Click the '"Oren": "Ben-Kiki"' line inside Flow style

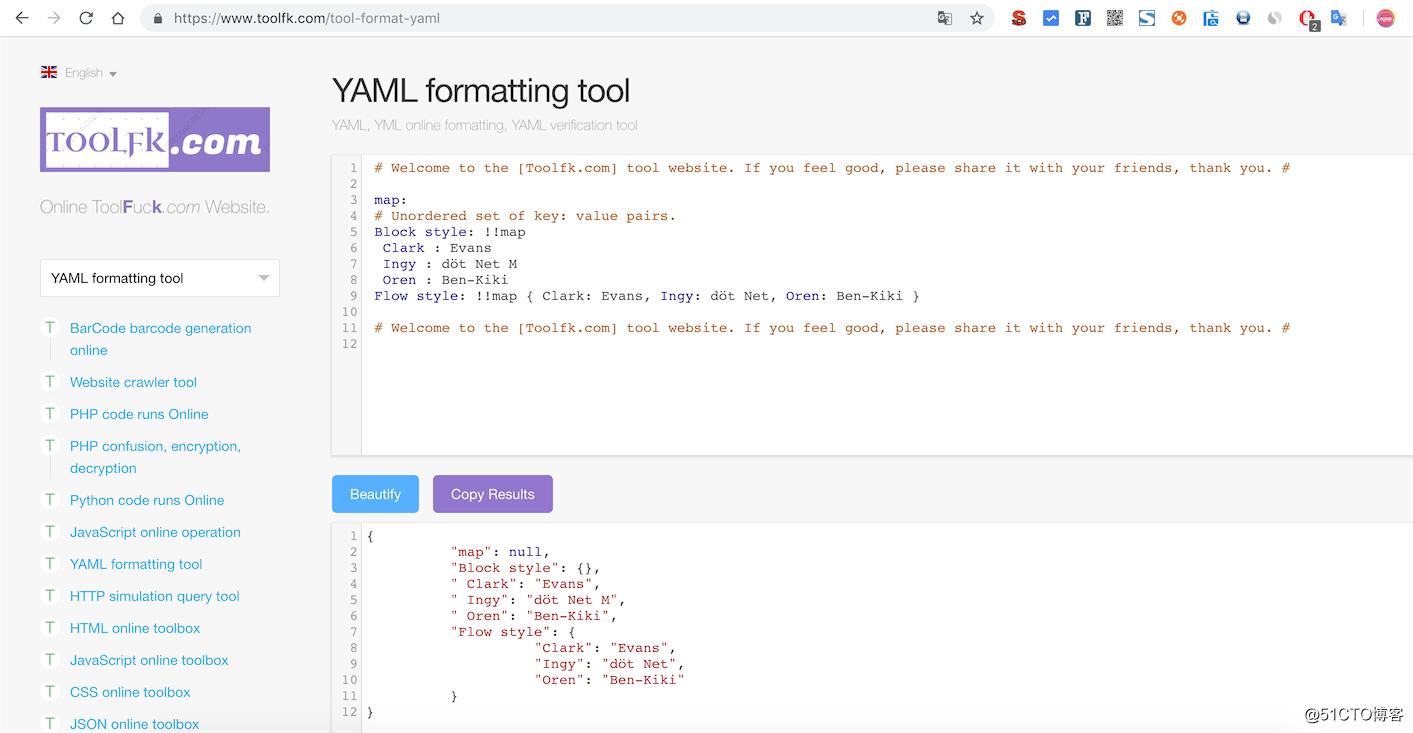coord(609,680)
